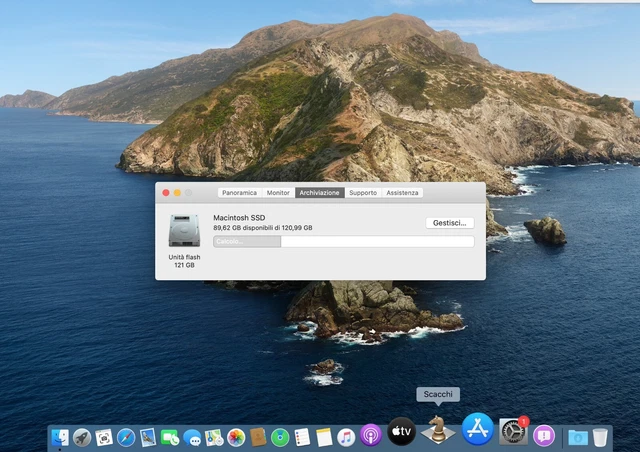Minimize the window with yellow button
Image resolution: width=640 pixels, height=452 pixels.
click(x=177, y=193)
